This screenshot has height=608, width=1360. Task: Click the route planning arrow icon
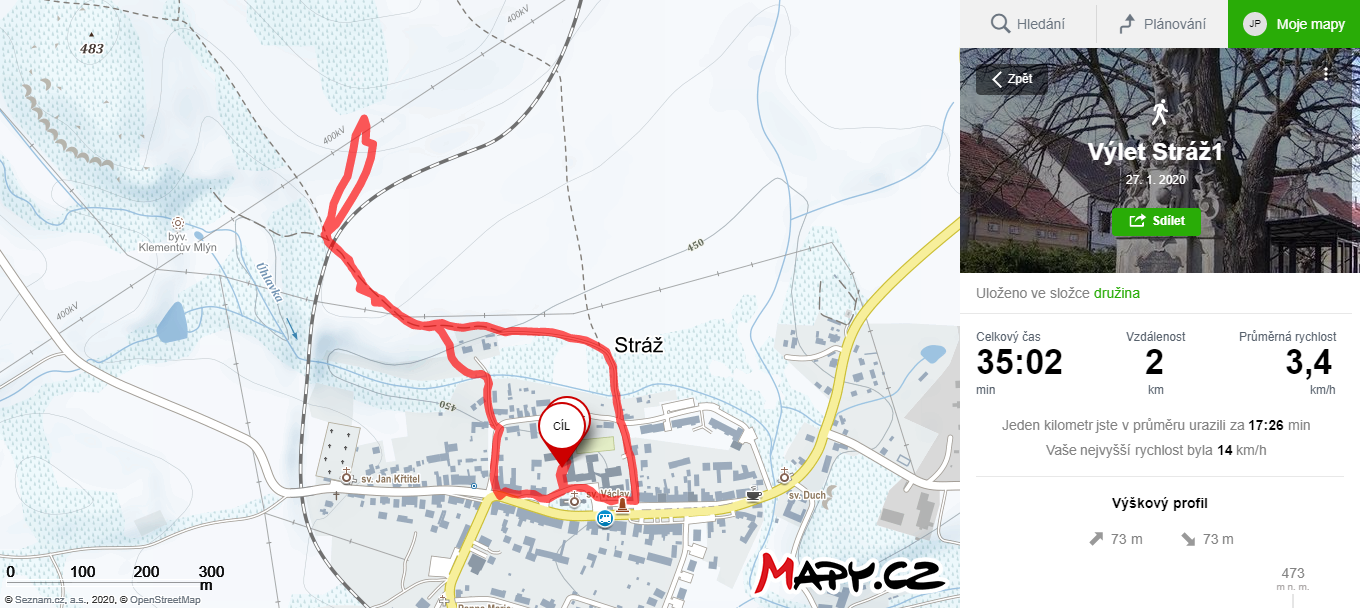(1127, 24)
